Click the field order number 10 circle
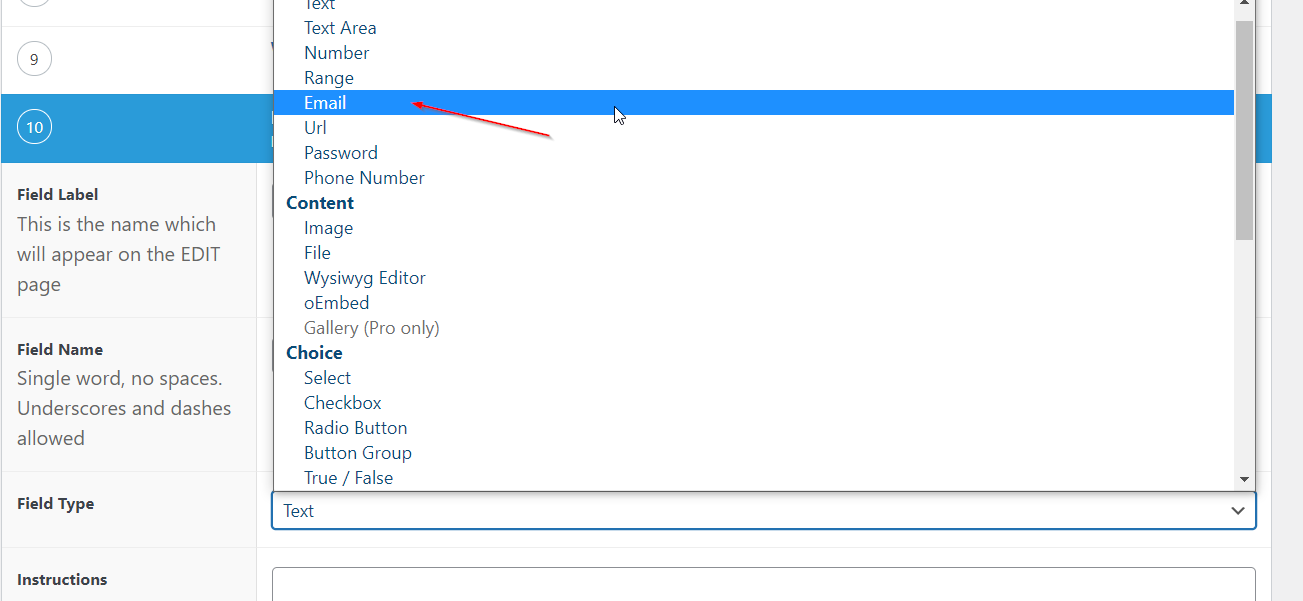The height and width of the screenshot is (601, 1303). click(35, 128)
